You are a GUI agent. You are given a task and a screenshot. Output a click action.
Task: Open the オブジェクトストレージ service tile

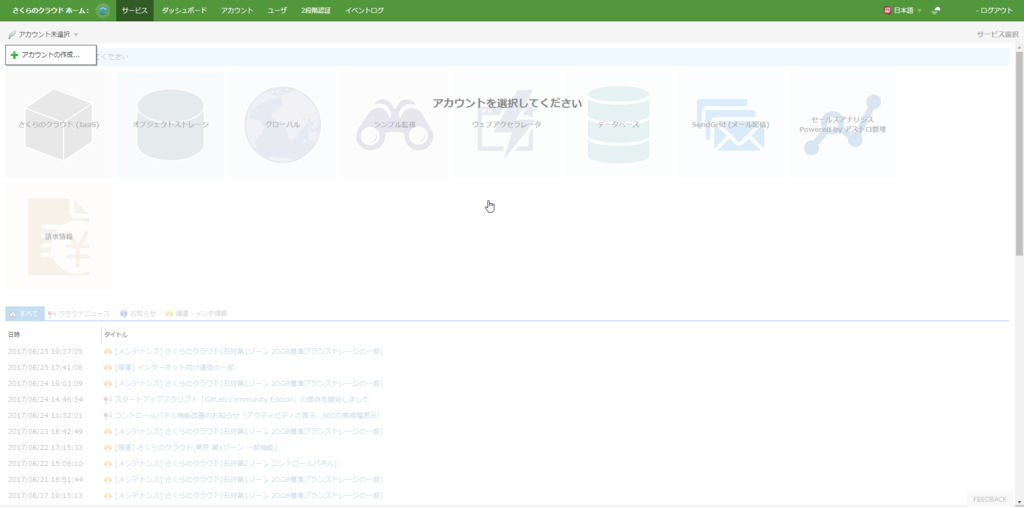coord(170,125)
